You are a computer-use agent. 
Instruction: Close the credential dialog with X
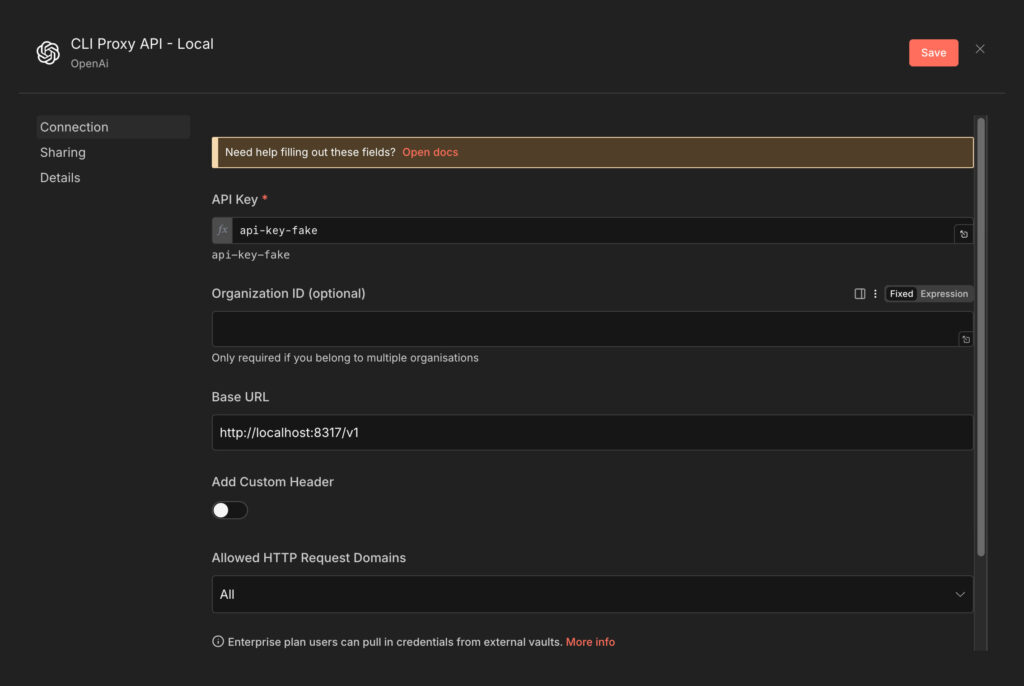tap(980, 49)
